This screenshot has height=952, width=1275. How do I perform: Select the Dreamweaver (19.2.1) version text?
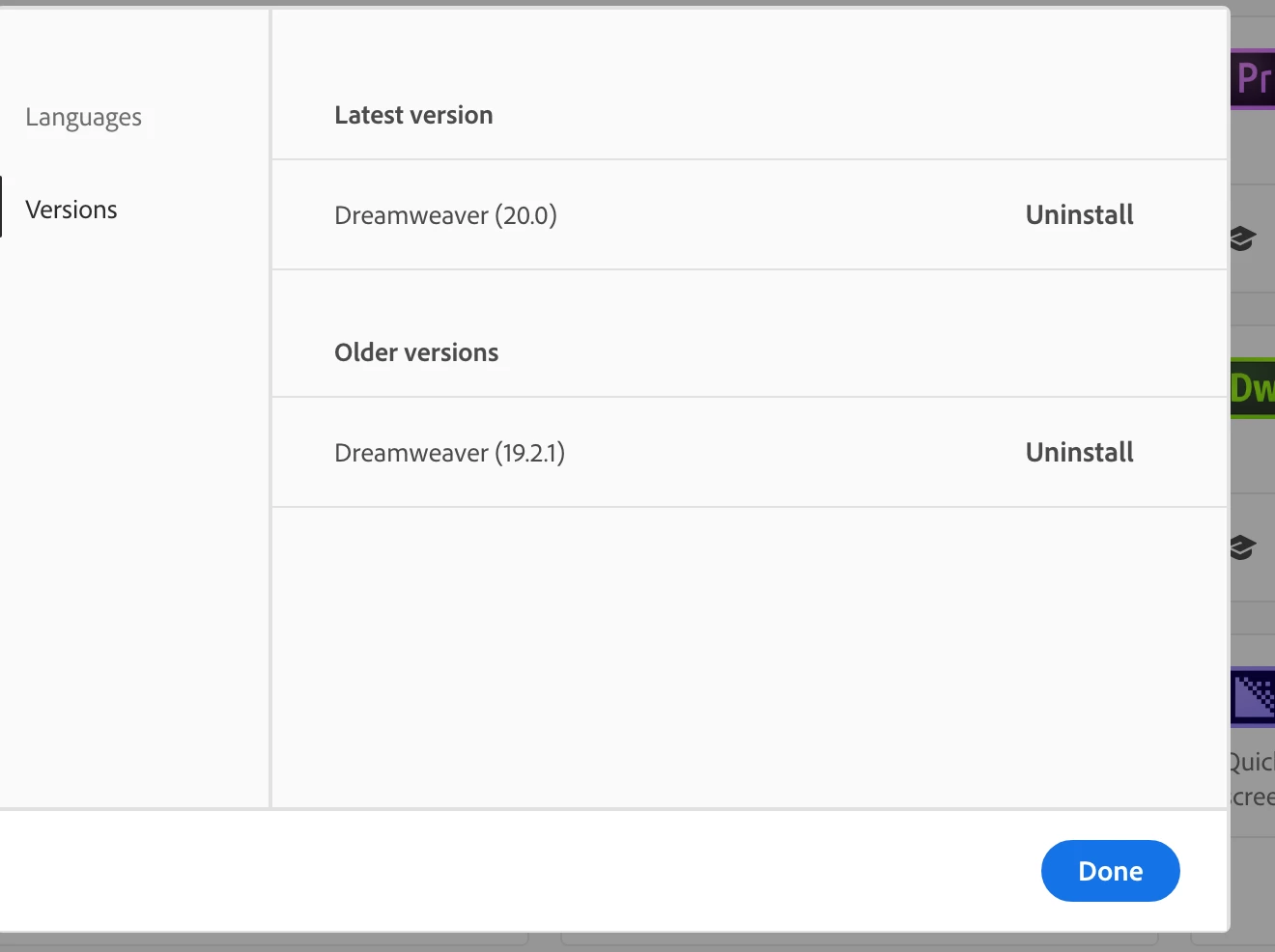point(449,453)
